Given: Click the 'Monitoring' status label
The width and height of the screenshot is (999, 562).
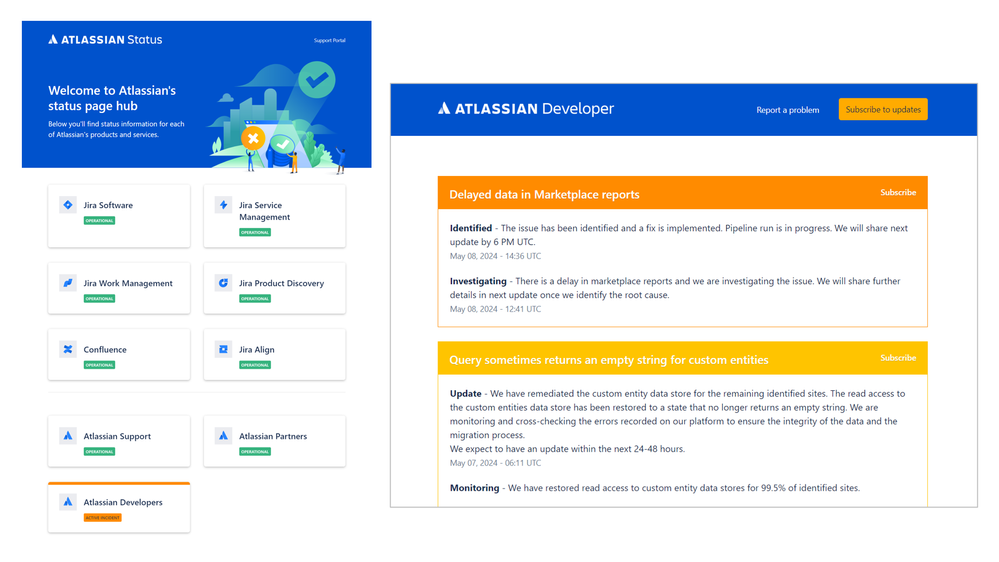Looking at the screenshot, I should pos(474,488).
